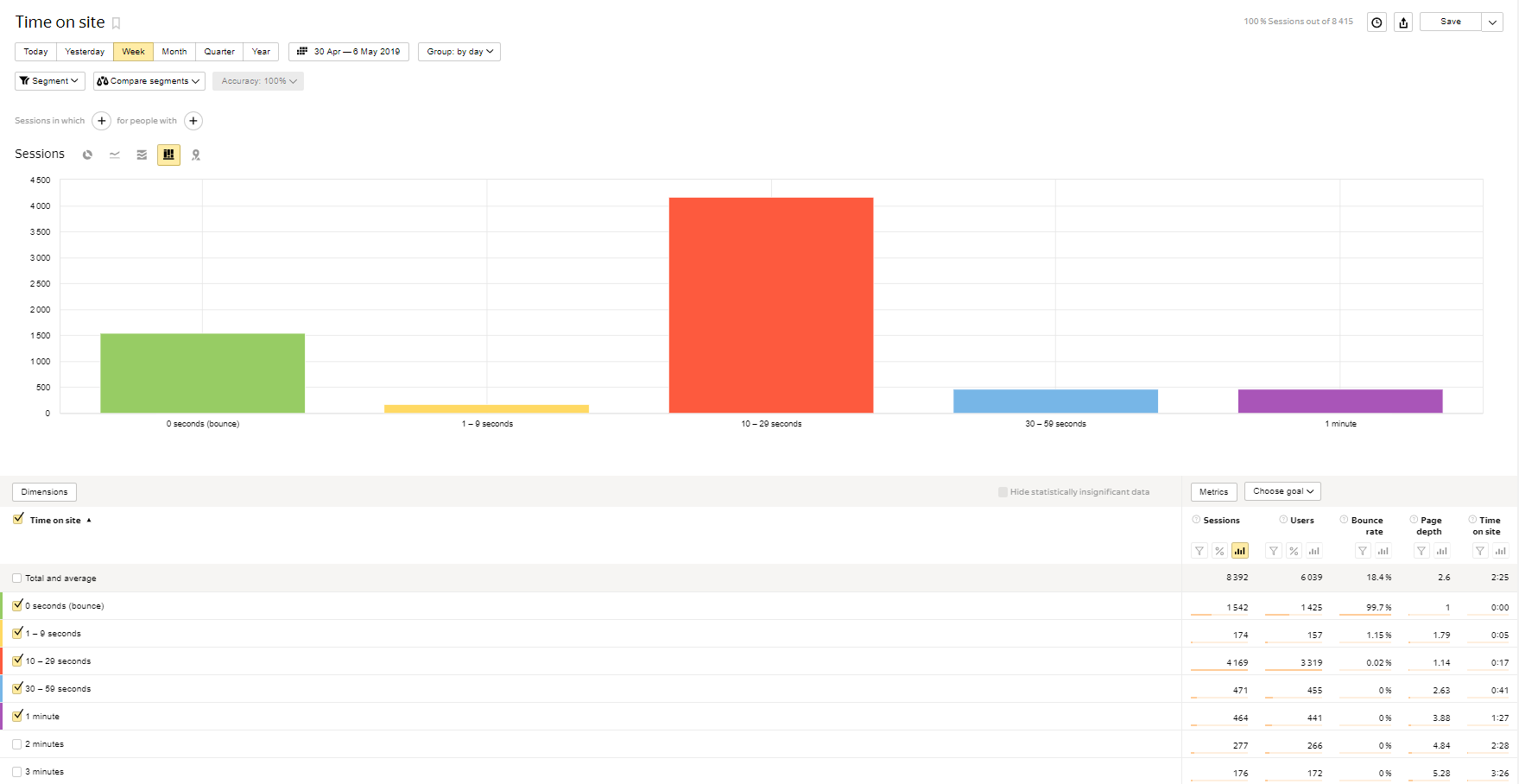
Task: Show Users as percentages
Action: 1294,551
